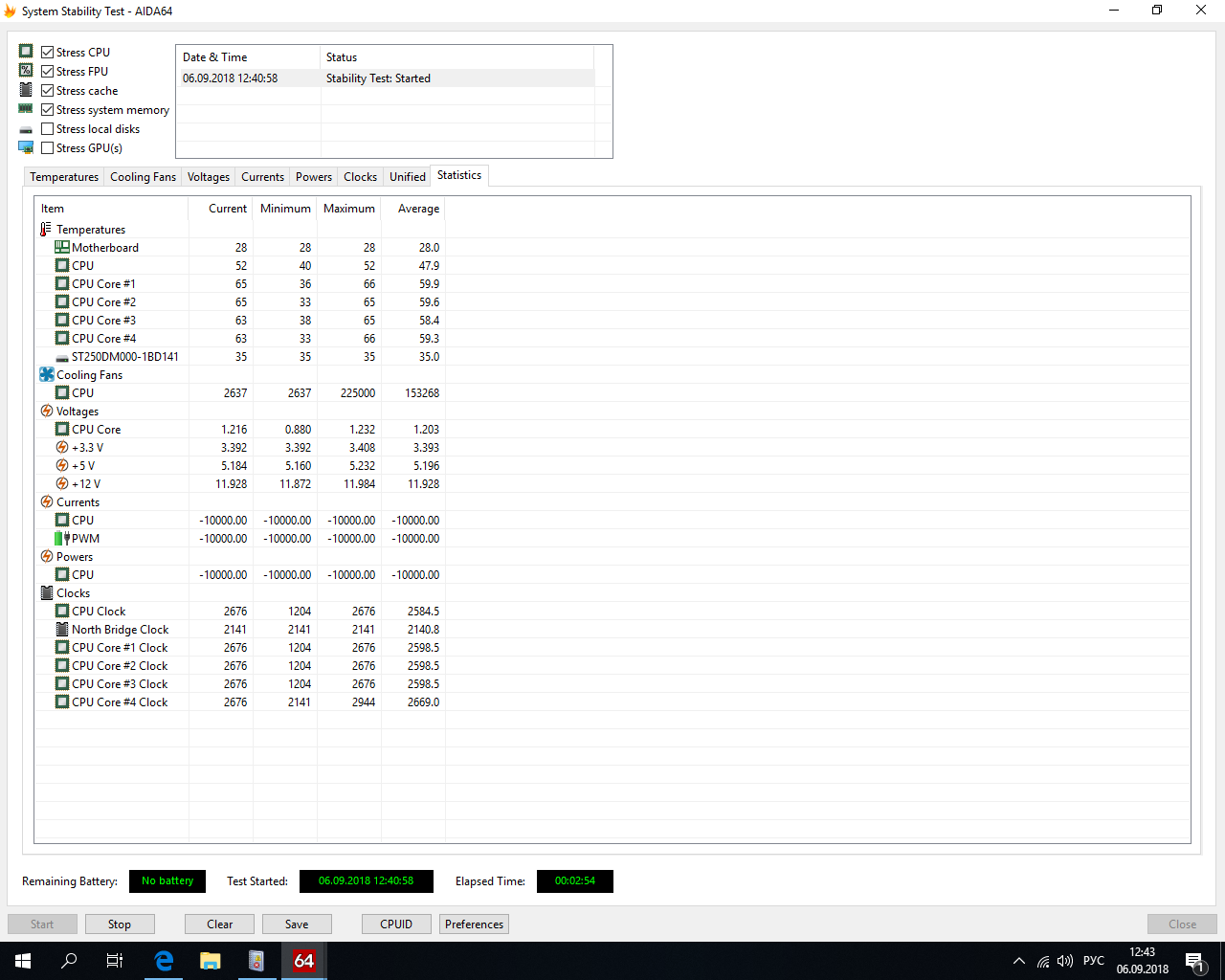Show hidden system tray icons
This screenshot has width=1225, height=980.
[1019, 961]
